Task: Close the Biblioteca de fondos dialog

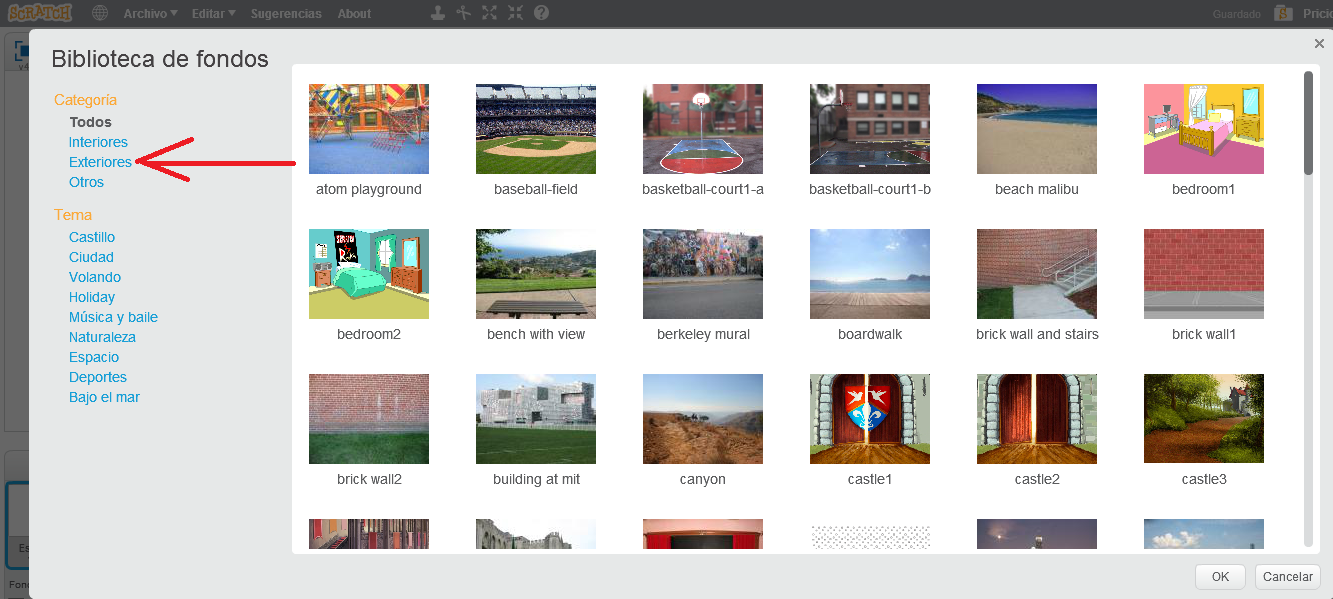Action: 1319,43
